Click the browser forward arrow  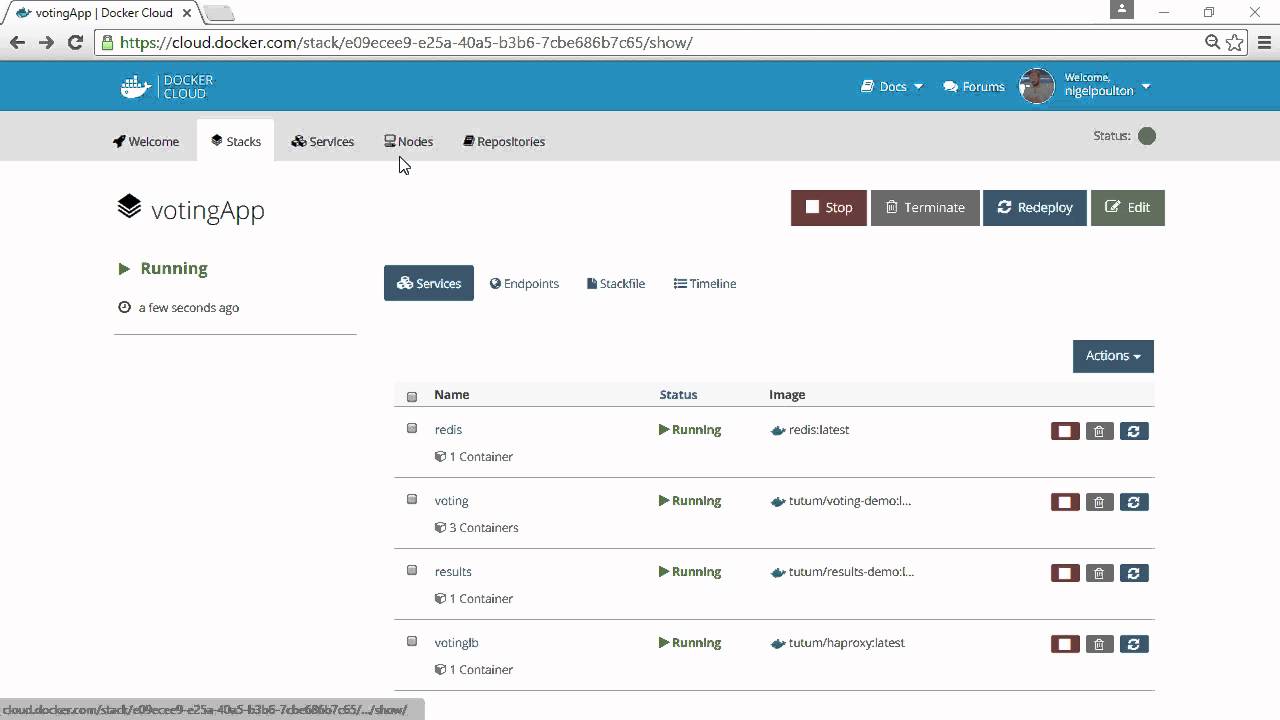click(46, 42)
